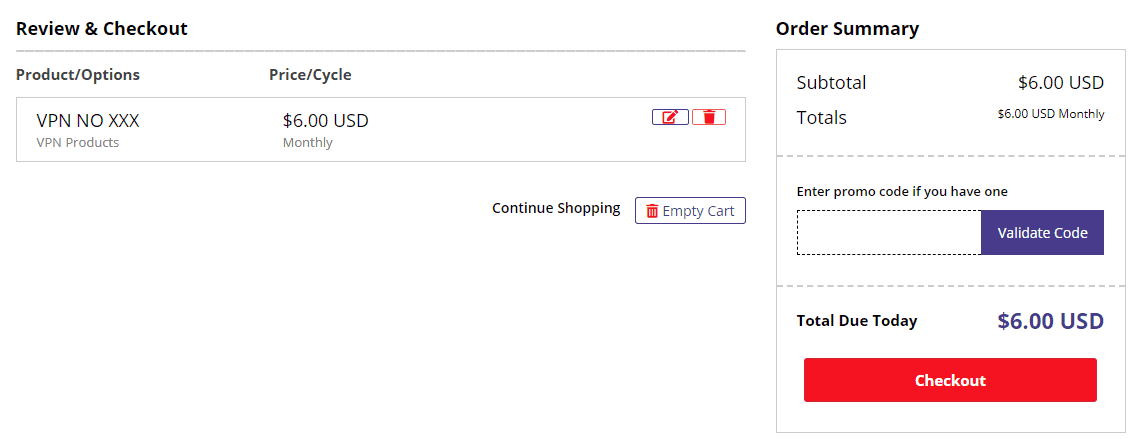Focus the promo code input box
This screenshot has height=439, width=1134.
889,232
